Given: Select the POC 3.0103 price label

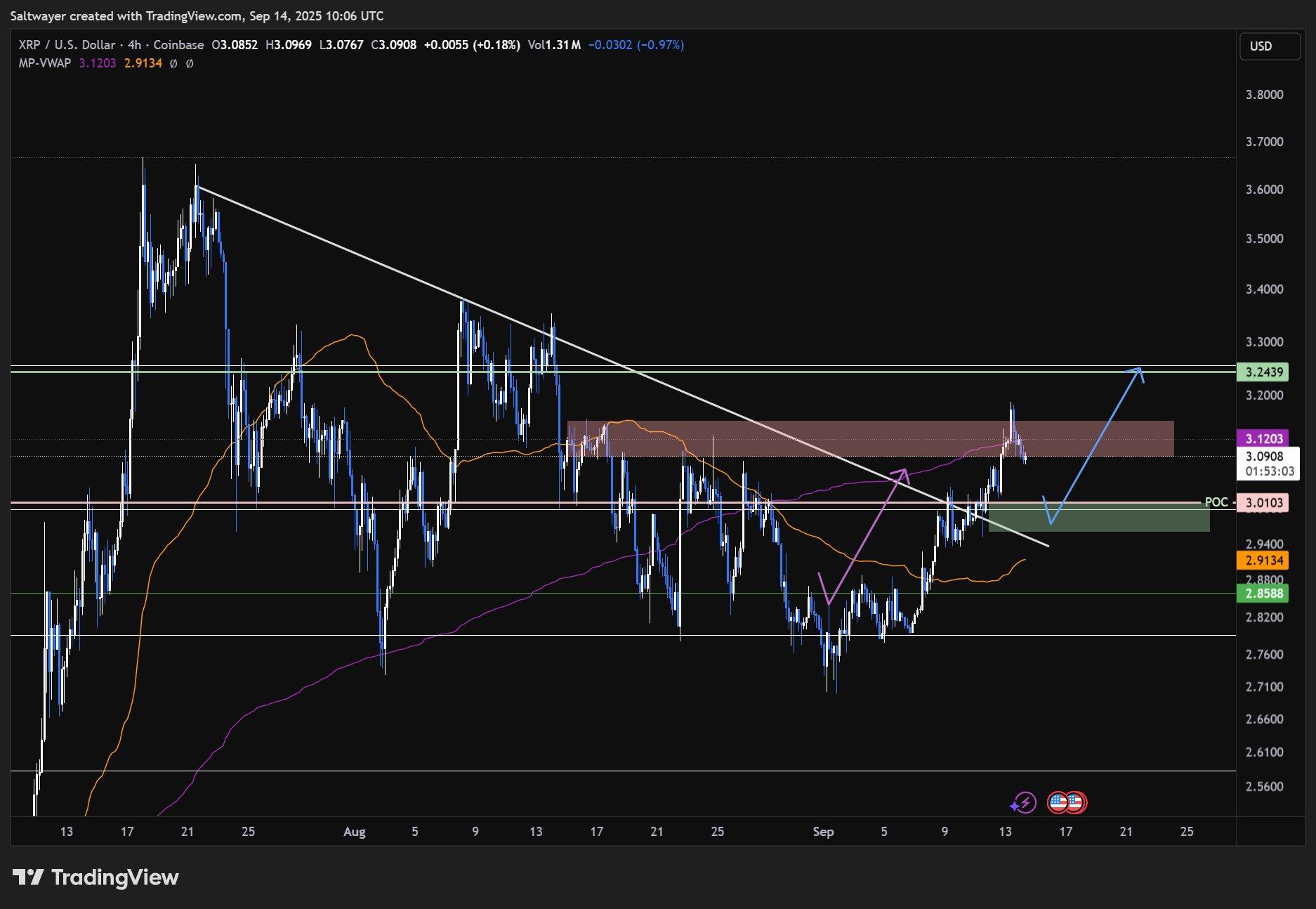Looking at the screenshot, I should pos(1263,502).
